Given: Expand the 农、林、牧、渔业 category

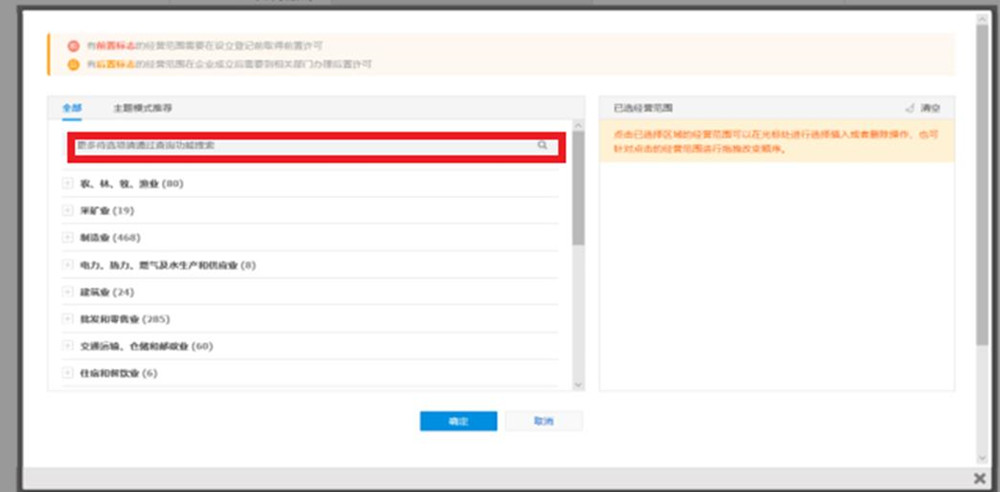Looking at the screenshot, I should [68, 184].
